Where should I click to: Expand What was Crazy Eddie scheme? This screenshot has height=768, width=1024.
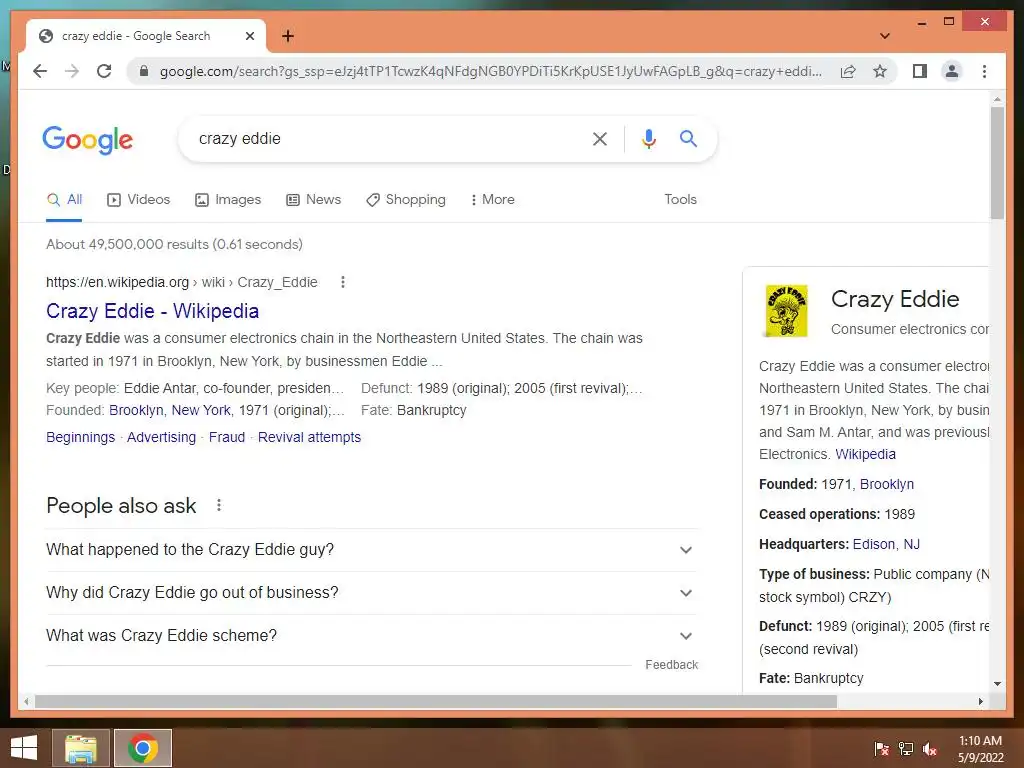(371, 636)
